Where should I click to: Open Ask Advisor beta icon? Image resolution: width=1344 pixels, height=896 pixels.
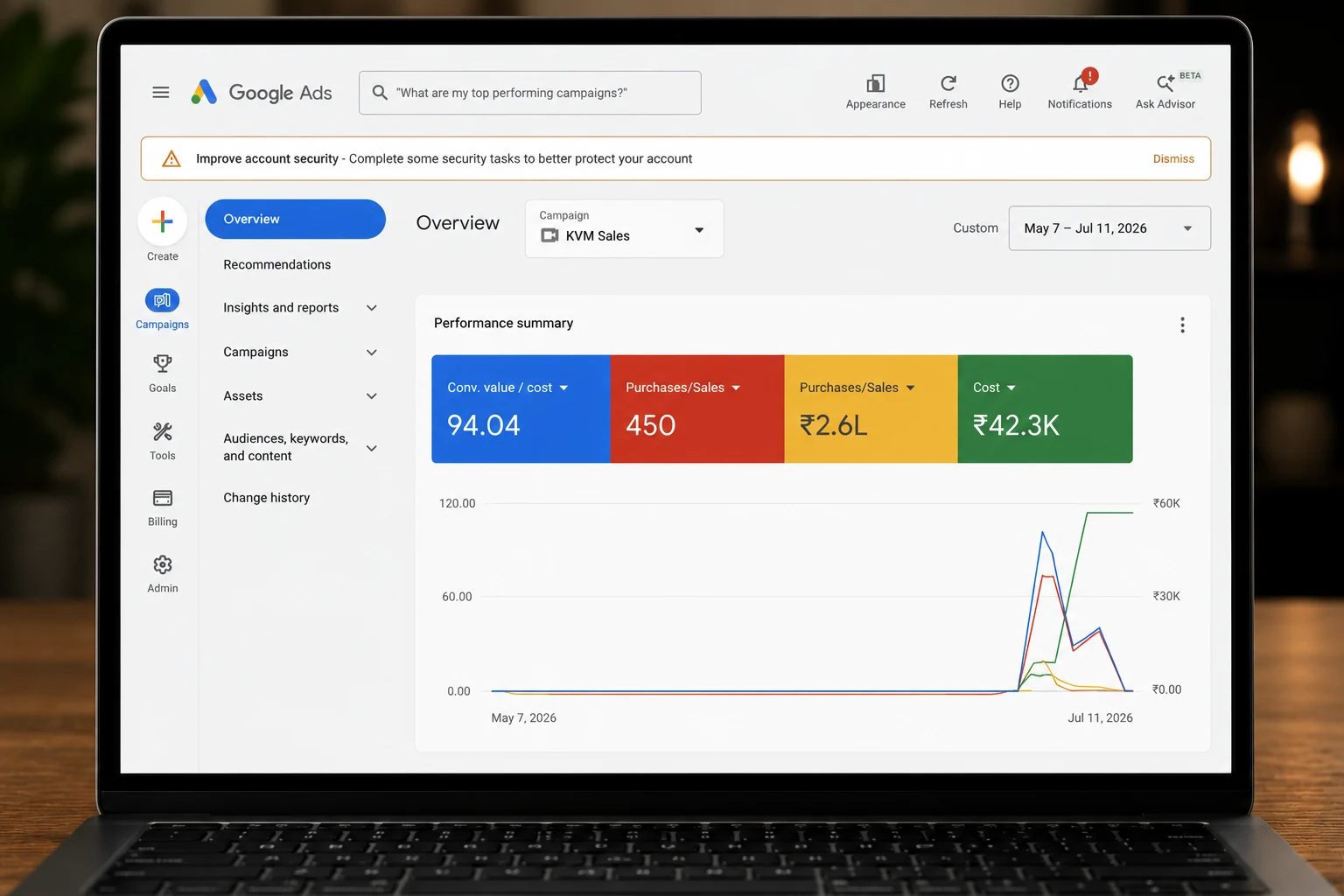1165,83
